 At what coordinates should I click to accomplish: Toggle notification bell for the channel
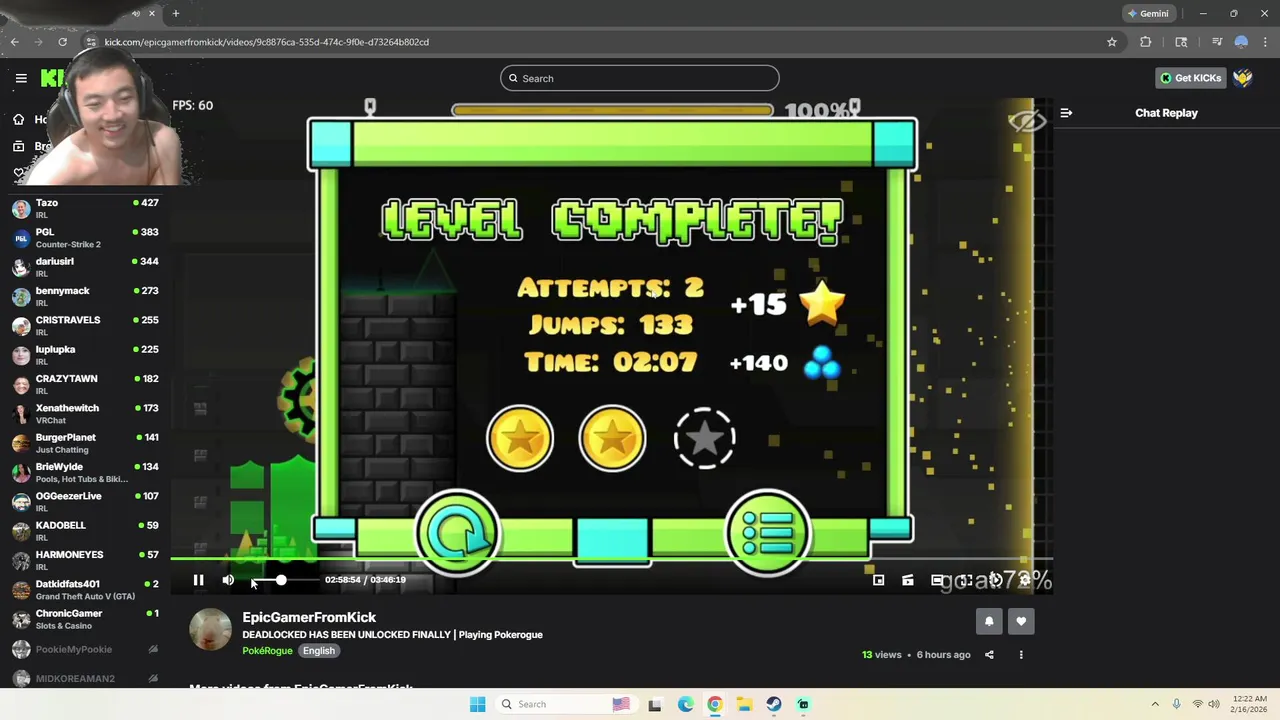tap(989, 621)
